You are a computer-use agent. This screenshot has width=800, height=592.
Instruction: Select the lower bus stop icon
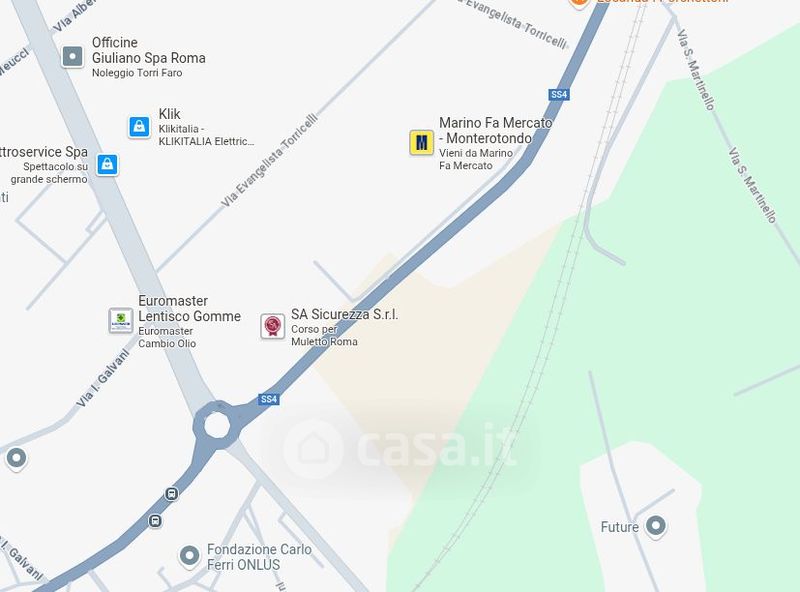[x=155, y=521]
